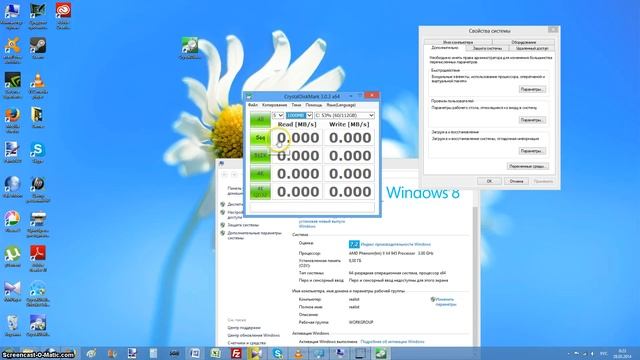Image resolution: width=640 pixels, height=360 pixels.
Task: Open the Steam desktop shortcut
Action: (38, 48)
